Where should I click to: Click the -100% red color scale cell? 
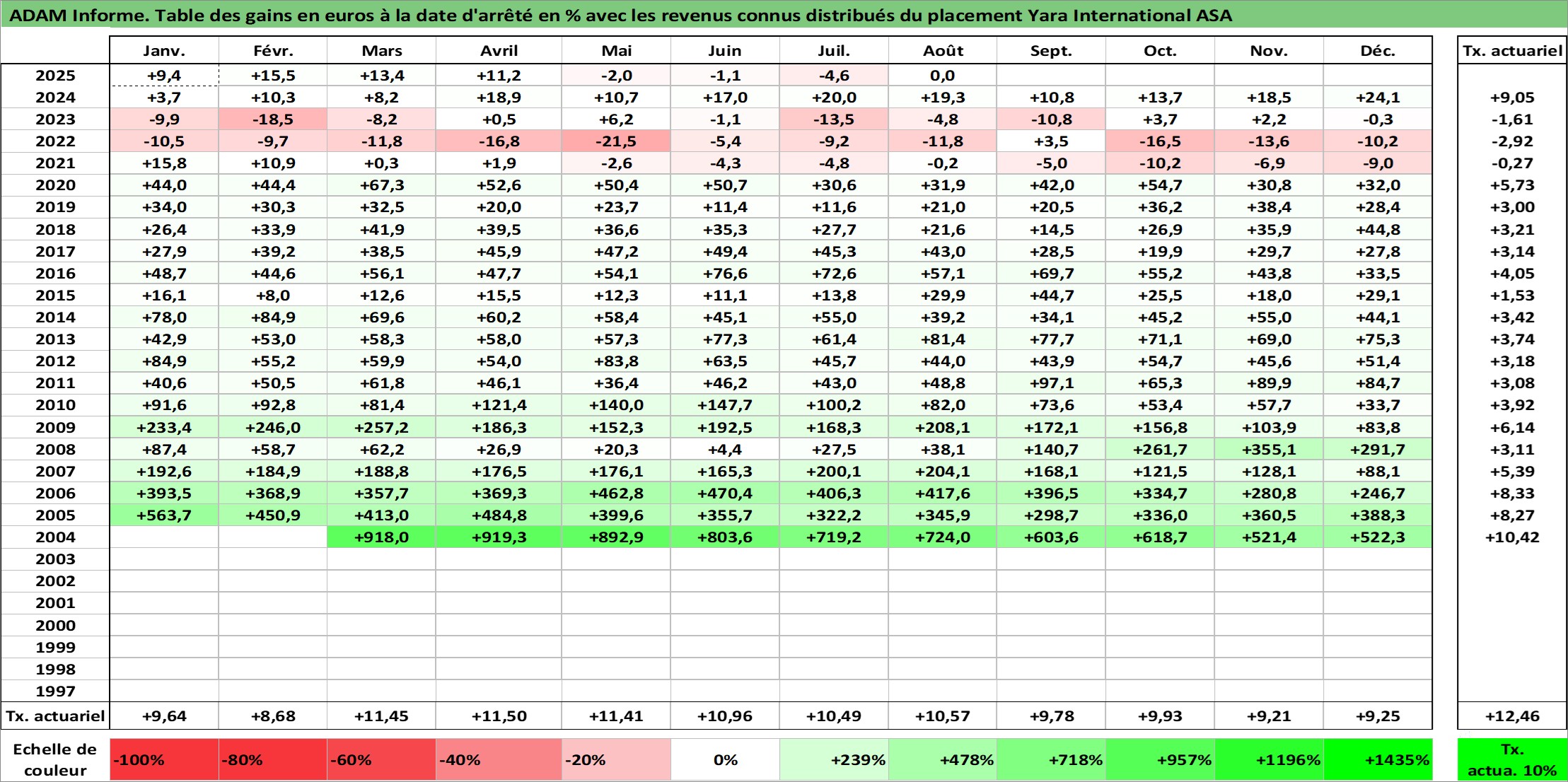[164, 760]
